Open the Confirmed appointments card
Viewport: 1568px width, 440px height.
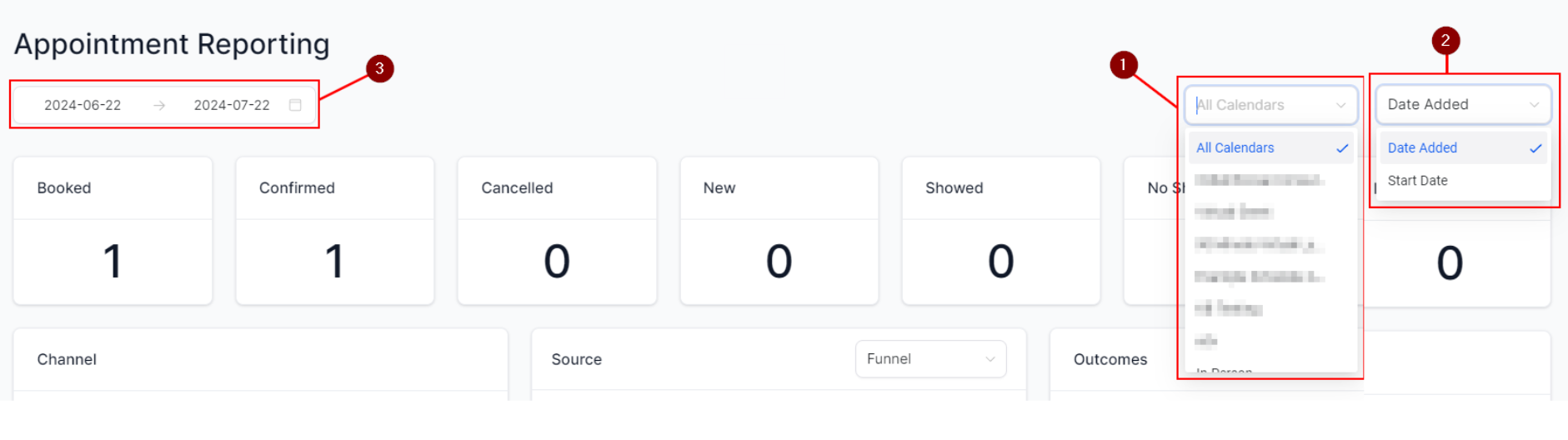pos(334,231)
